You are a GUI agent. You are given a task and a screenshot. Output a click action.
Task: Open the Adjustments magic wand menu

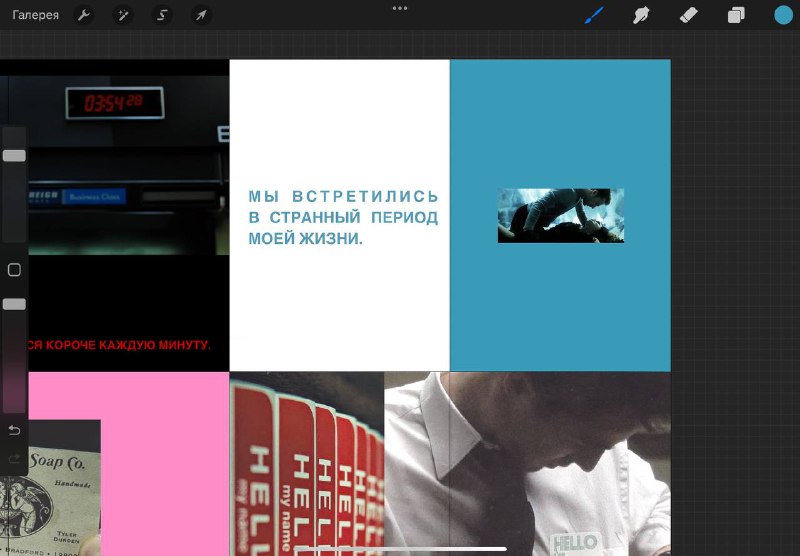123,15
